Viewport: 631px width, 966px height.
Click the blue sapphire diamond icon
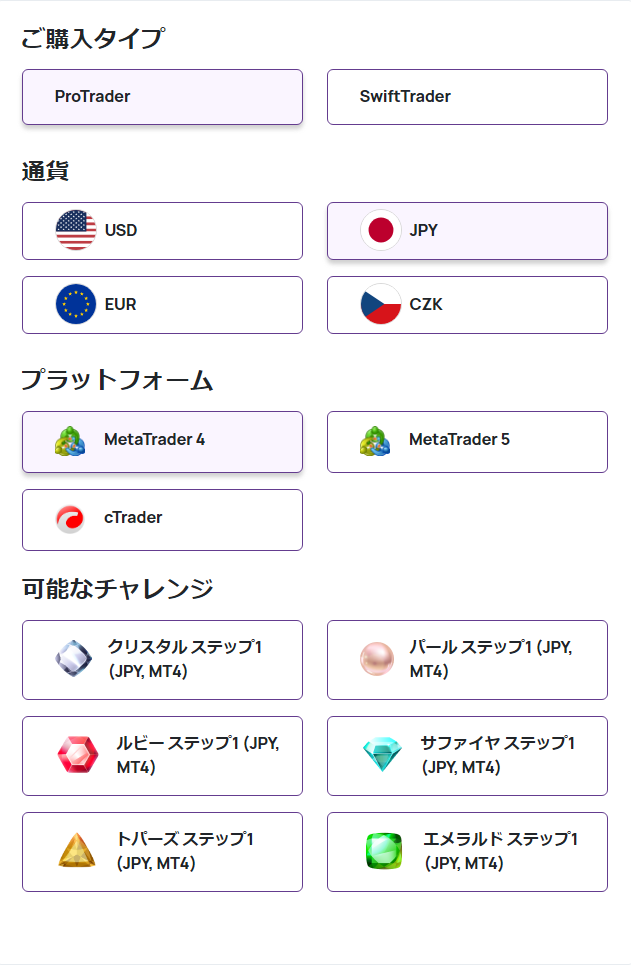coord(380,755)
